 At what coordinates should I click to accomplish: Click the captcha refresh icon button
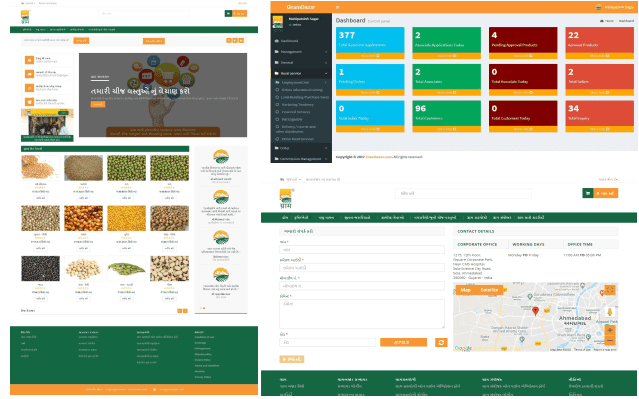coord(441,342)
